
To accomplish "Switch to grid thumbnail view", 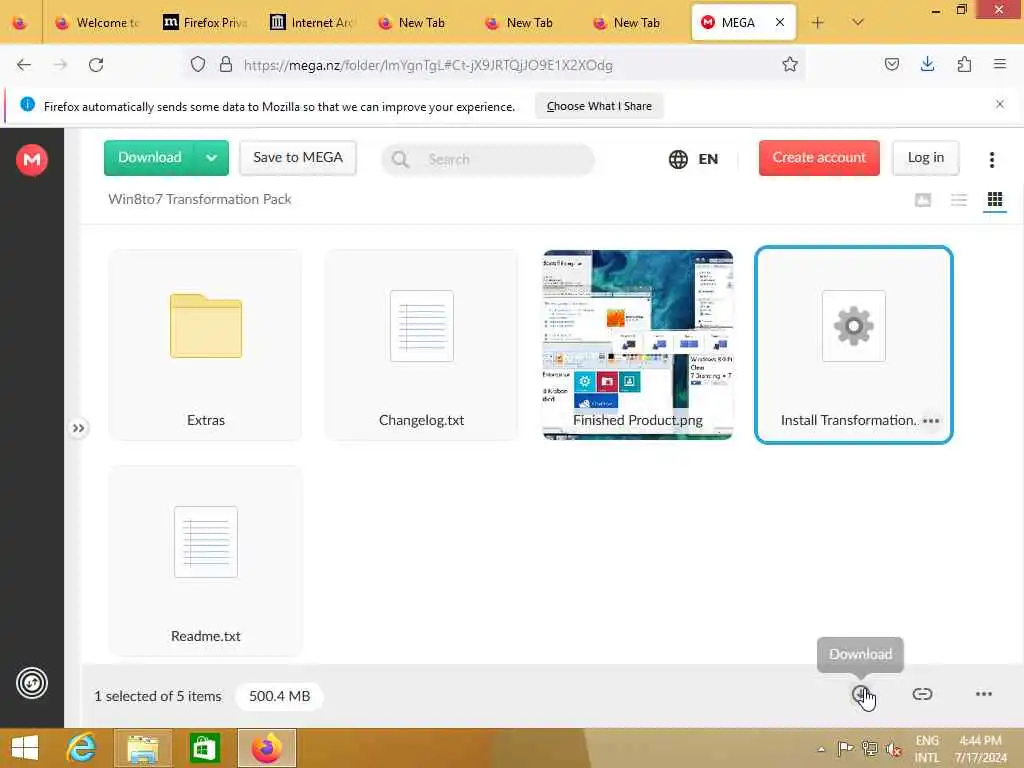I will tap(995, 200).
